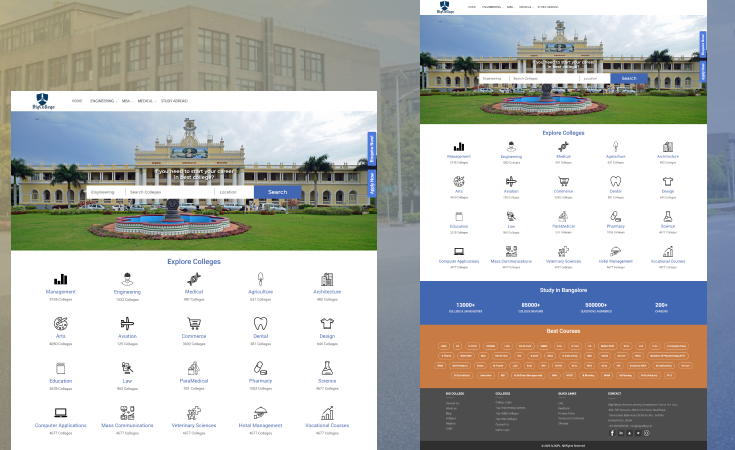
Task: Open Computer Applications laptop icon in left mockup
Action: coord(61,412)
